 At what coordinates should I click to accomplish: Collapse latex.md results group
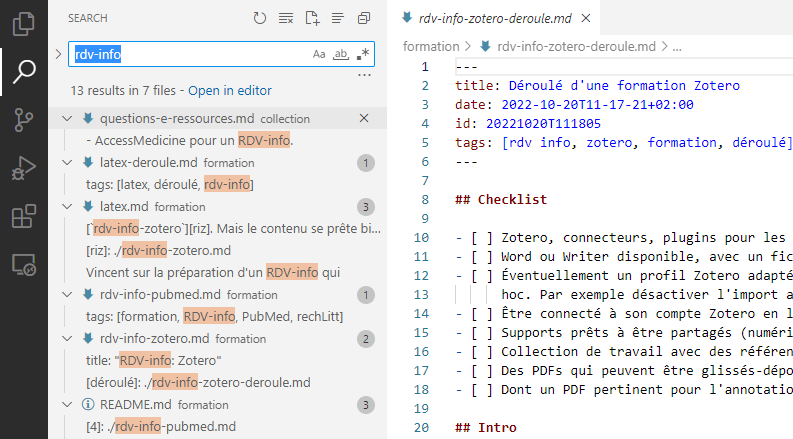point(67,206)
